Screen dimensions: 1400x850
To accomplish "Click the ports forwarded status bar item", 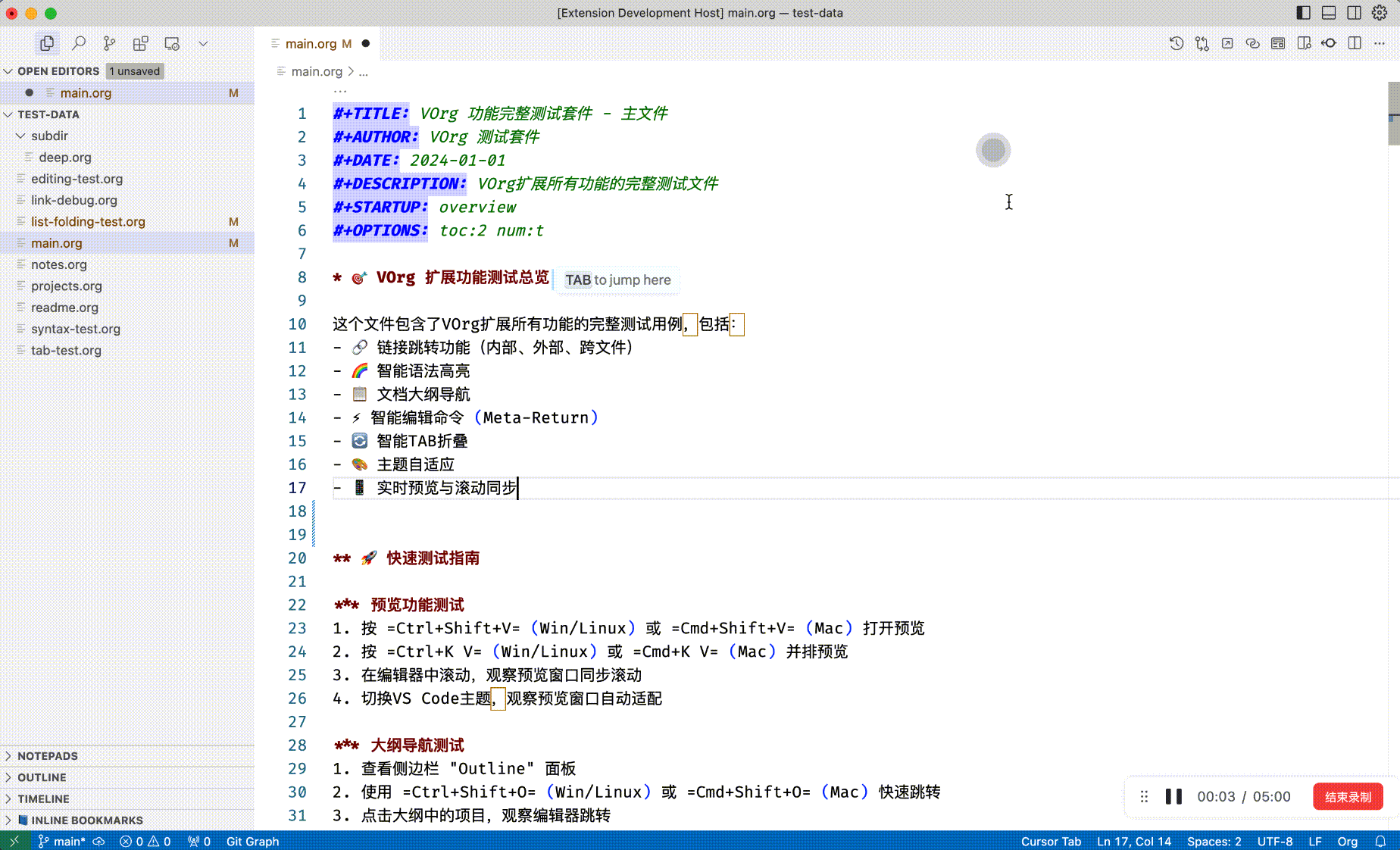I will (199, 841).
